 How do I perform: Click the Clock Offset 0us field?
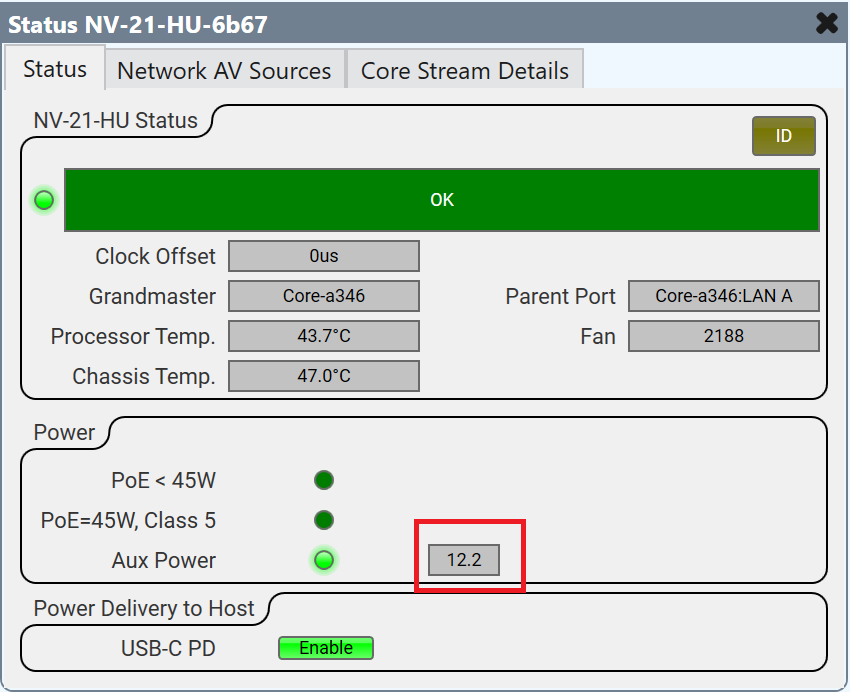click(x=323, y=256)
